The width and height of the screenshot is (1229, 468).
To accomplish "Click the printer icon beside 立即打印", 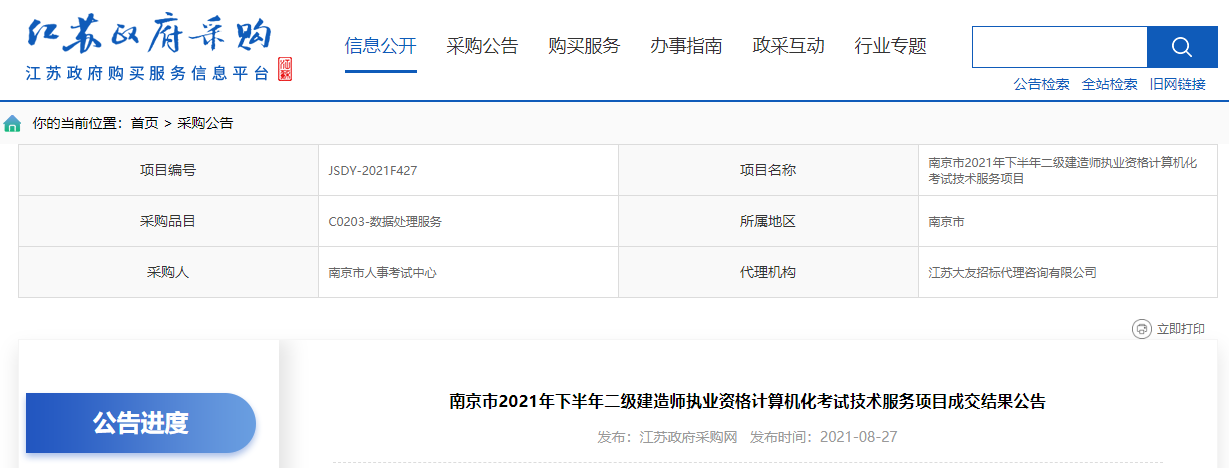I will [x=1141, y=329].
